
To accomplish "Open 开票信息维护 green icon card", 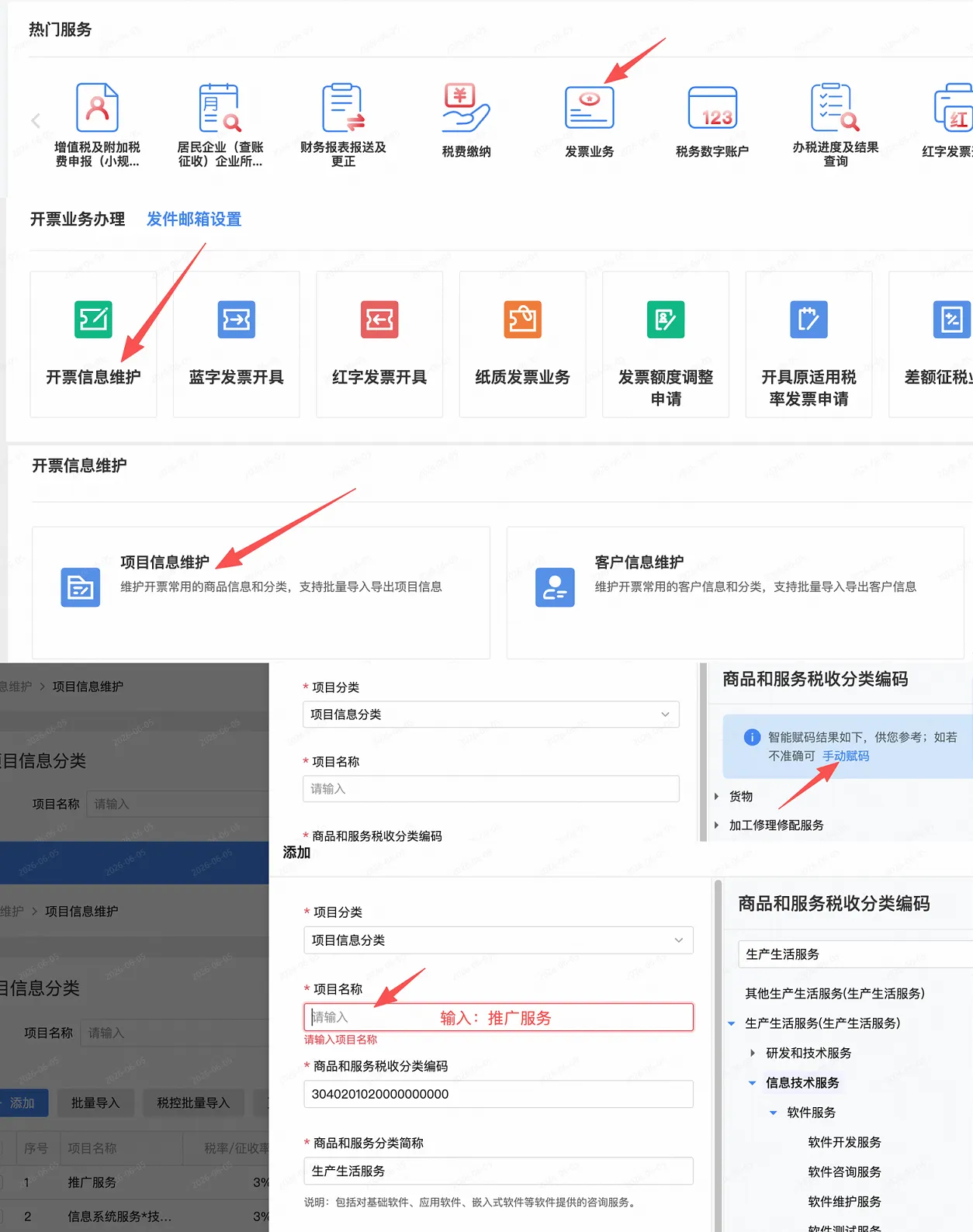I will click(x=93, y=320).
